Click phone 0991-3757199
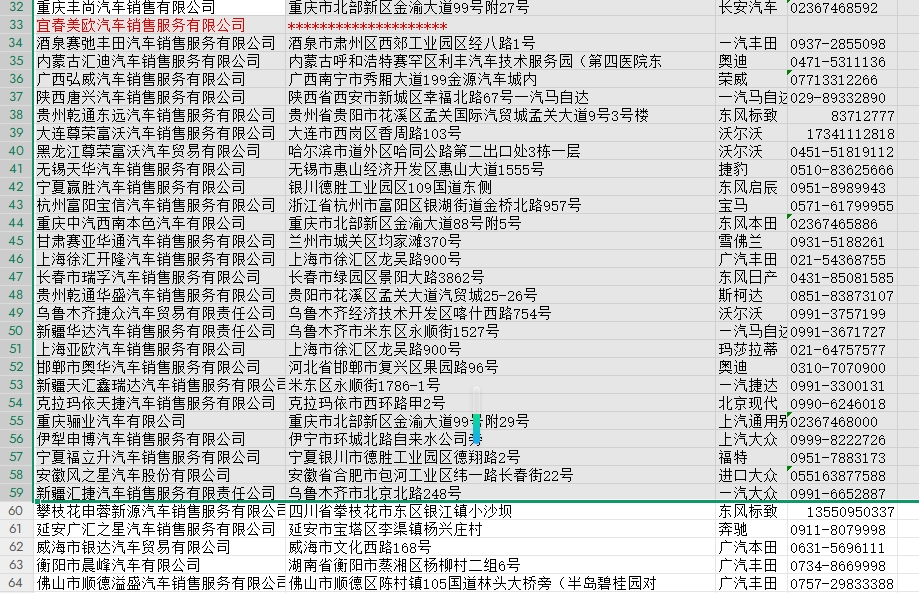The height and width of the screenshot is (593, 919). pyautogui.click(x=842, y=313)
